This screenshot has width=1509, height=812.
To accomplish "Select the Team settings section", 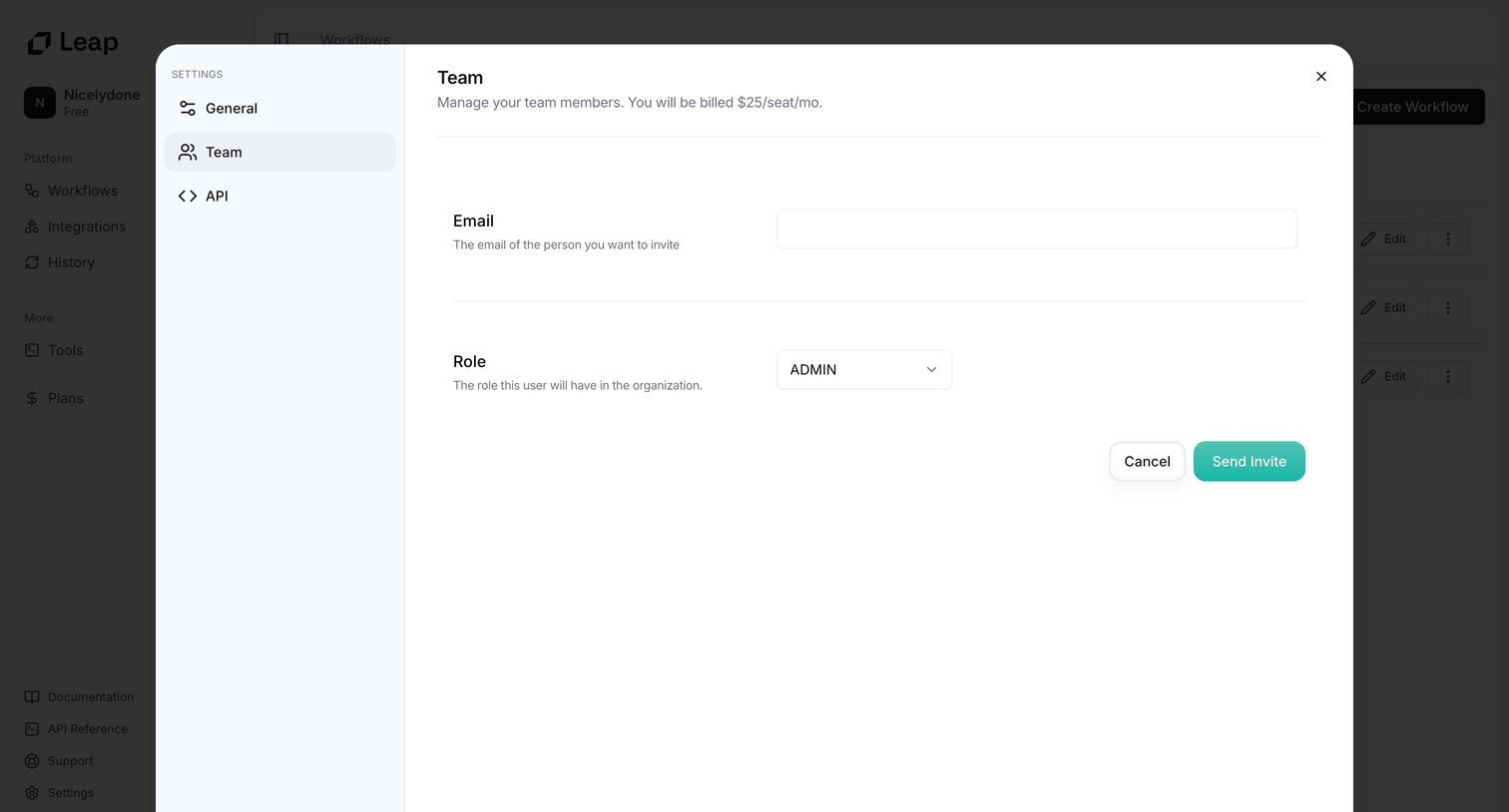I will (x=279, y=153).
